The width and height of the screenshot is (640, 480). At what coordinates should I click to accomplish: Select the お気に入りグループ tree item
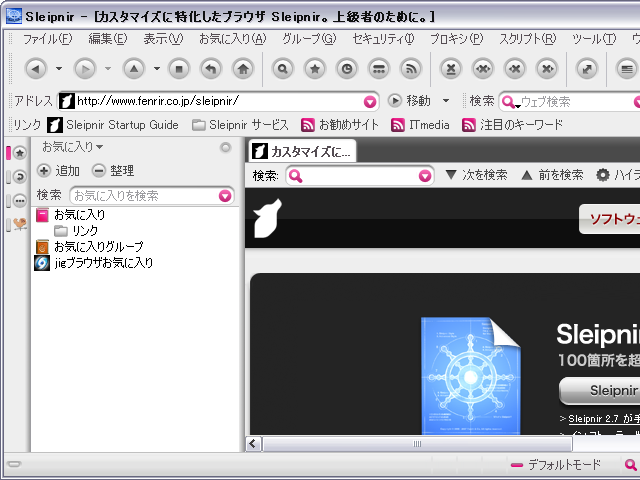tap(89, 247)
